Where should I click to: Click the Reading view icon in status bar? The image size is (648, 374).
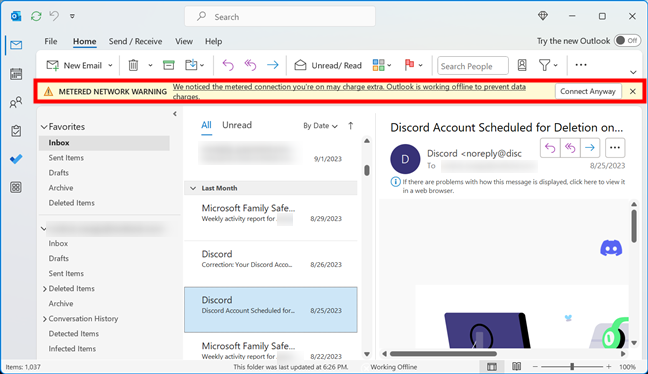tap(517, 366)
